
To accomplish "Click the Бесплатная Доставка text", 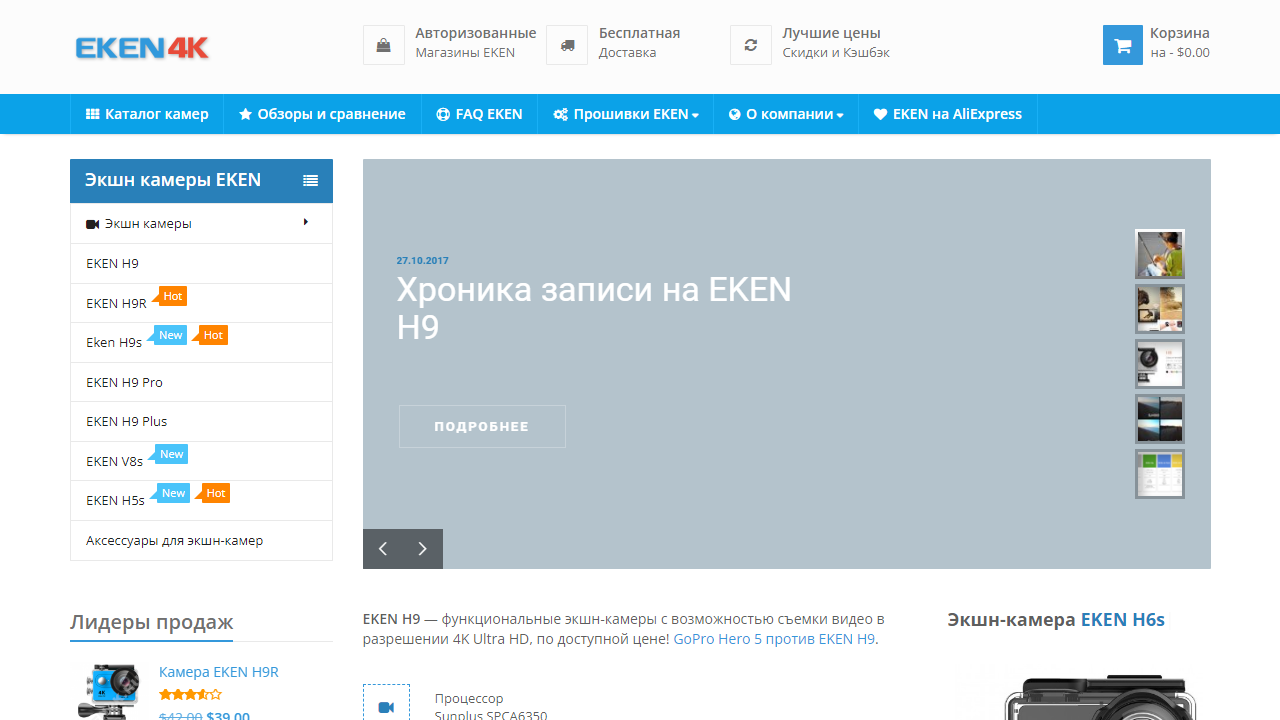I will tap(639, 42).
